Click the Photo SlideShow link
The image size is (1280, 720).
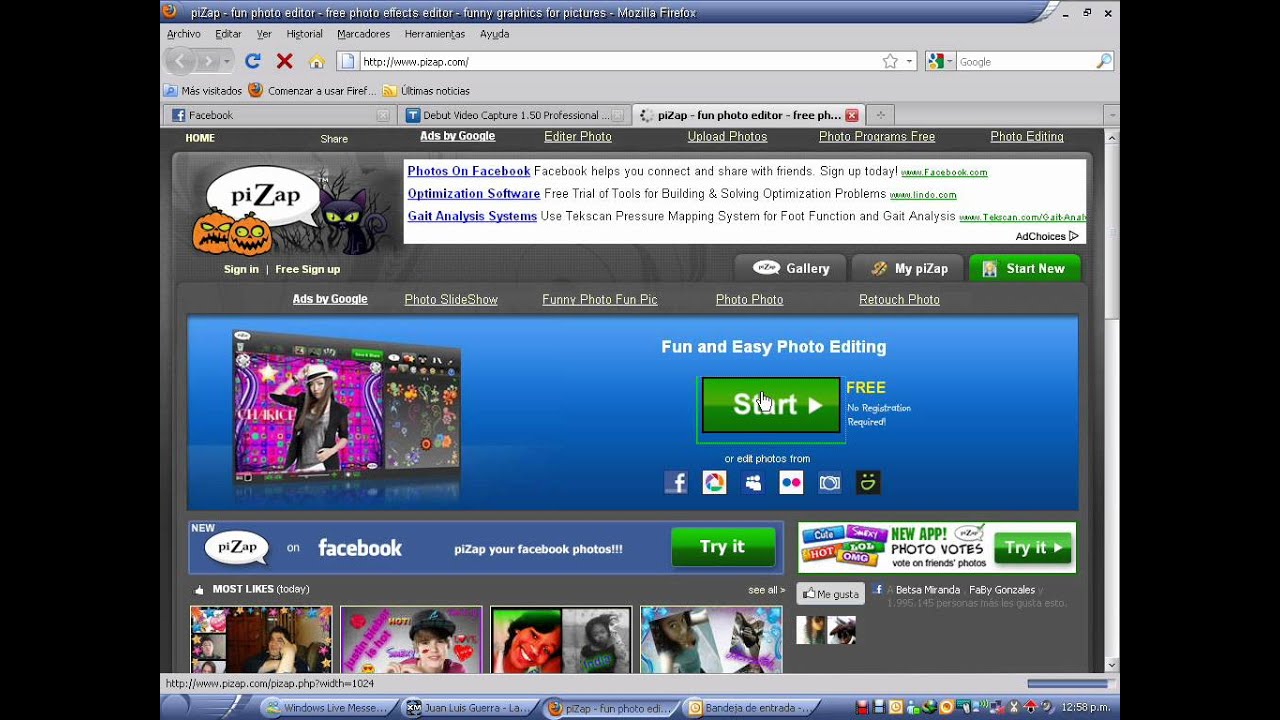tap(451, 299)
